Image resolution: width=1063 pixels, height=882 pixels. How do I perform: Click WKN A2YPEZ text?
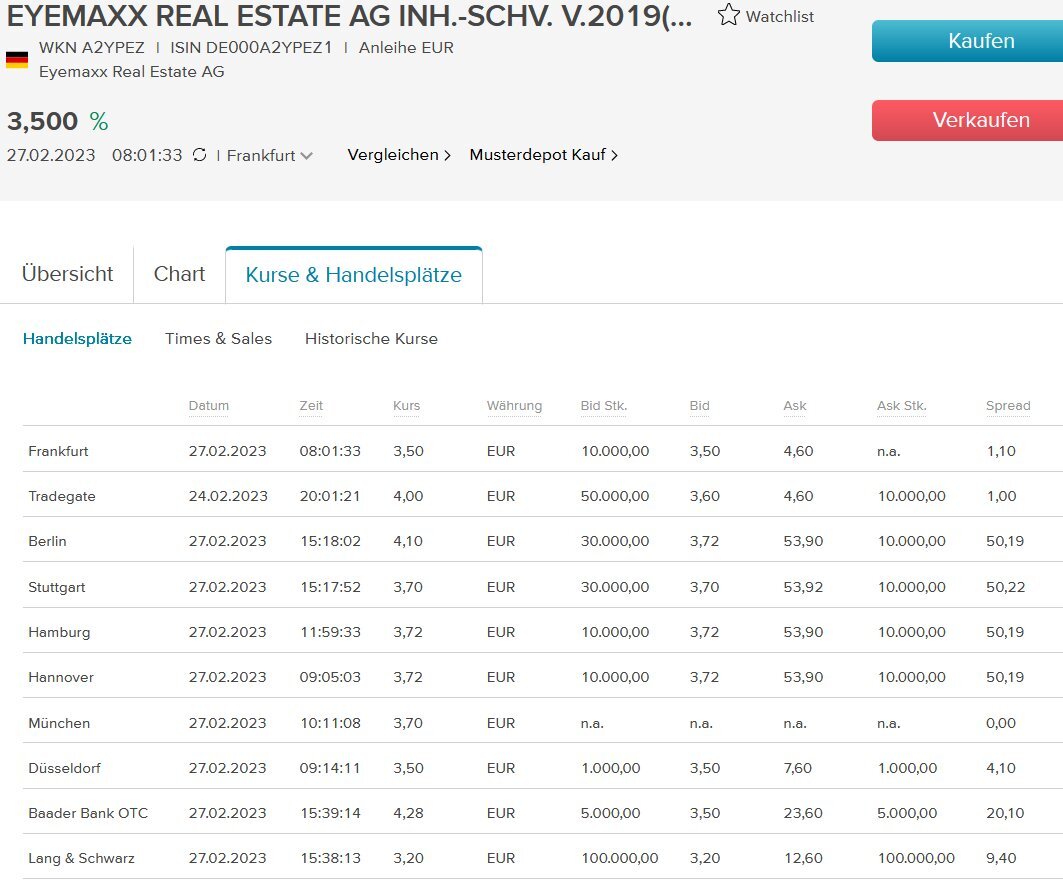tap(92, 47)
